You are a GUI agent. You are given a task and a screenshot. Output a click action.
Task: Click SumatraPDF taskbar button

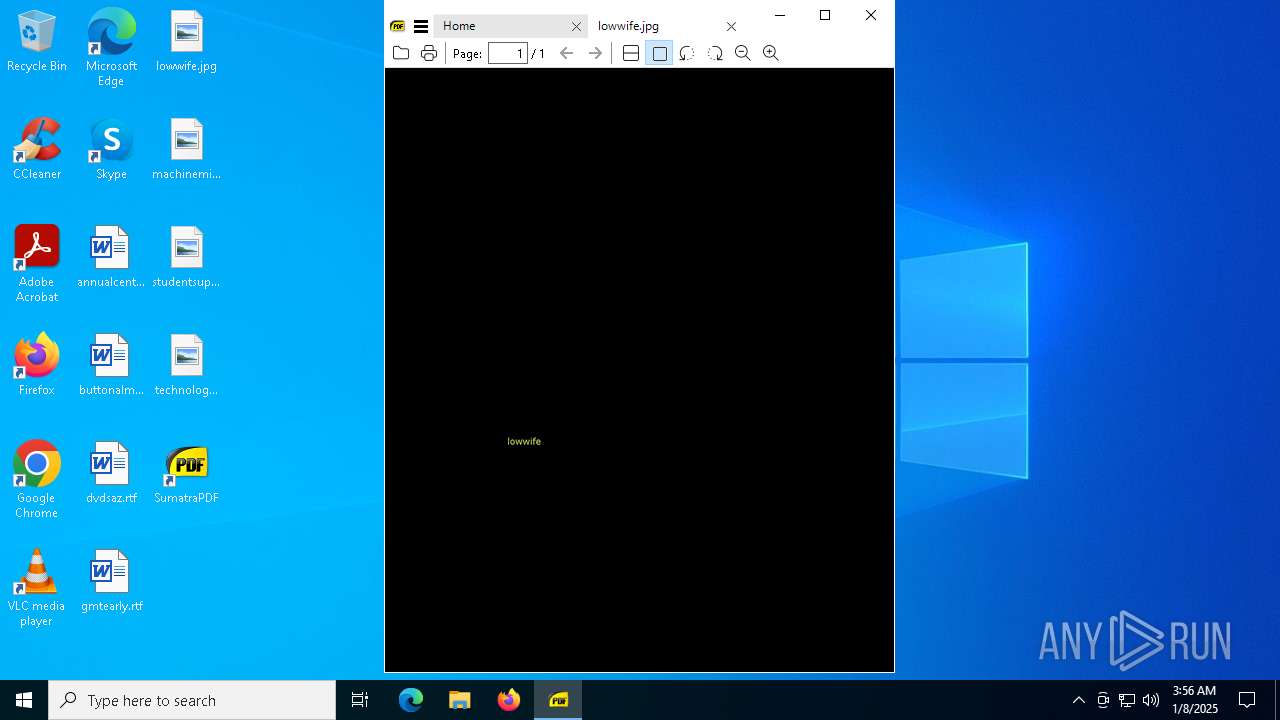coord(558,700)
